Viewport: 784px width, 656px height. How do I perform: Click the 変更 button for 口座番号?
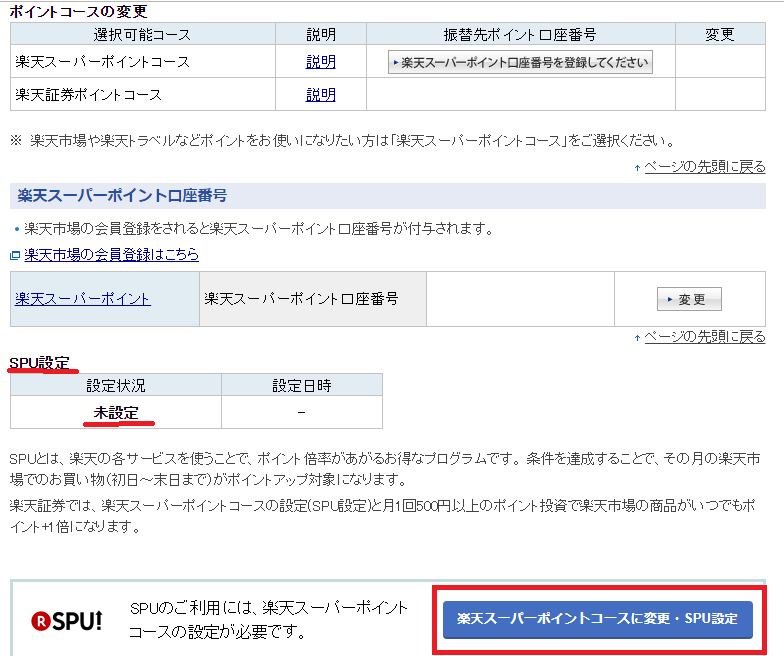pos(689,299)
